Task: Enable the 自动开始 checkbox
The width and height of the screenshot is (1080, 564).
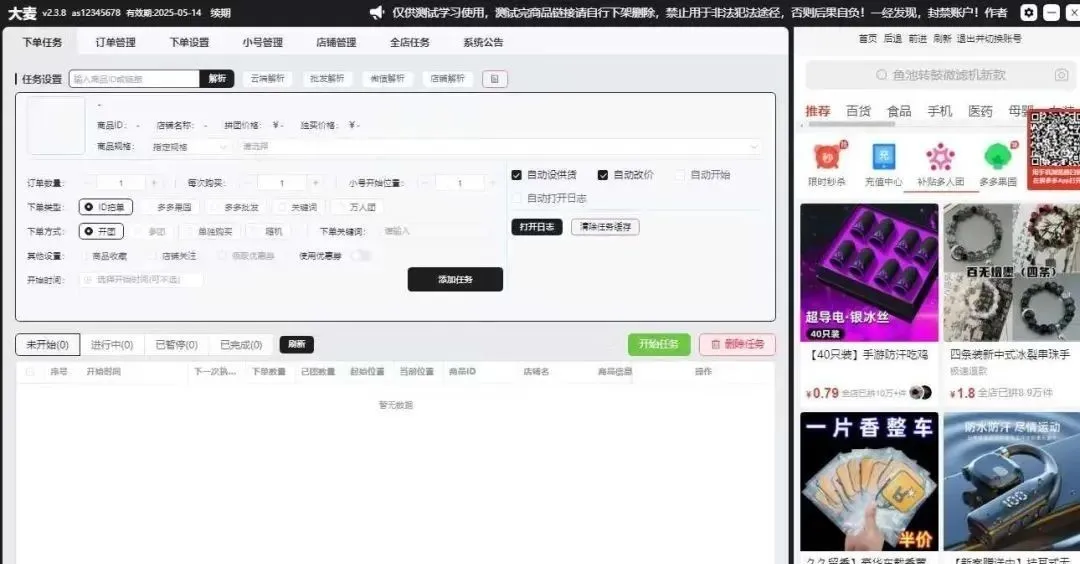Action: click(680, 175)
